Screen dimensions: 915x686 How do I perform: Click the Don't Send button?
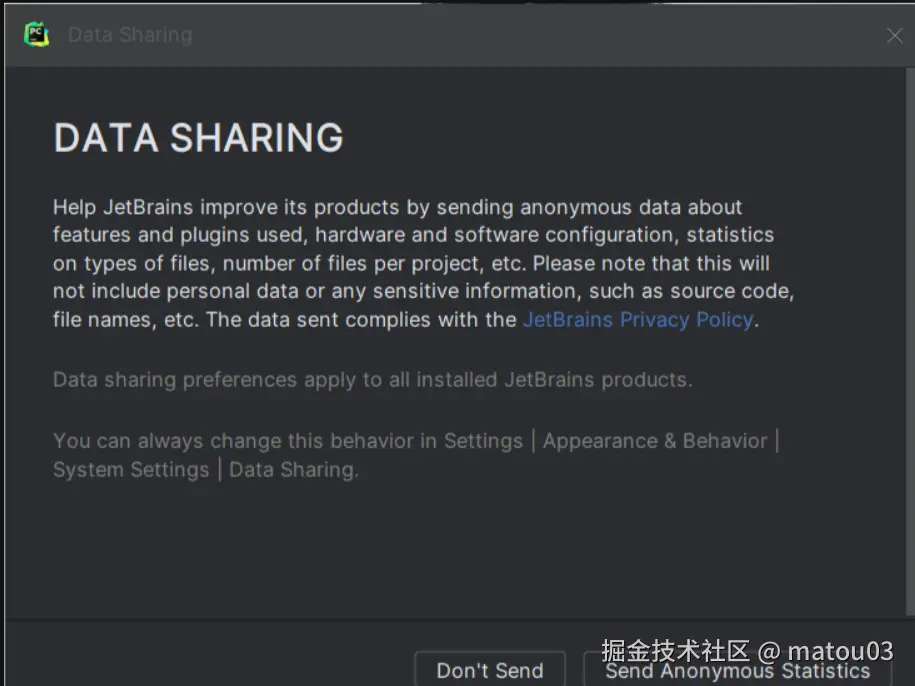(490, 670)
